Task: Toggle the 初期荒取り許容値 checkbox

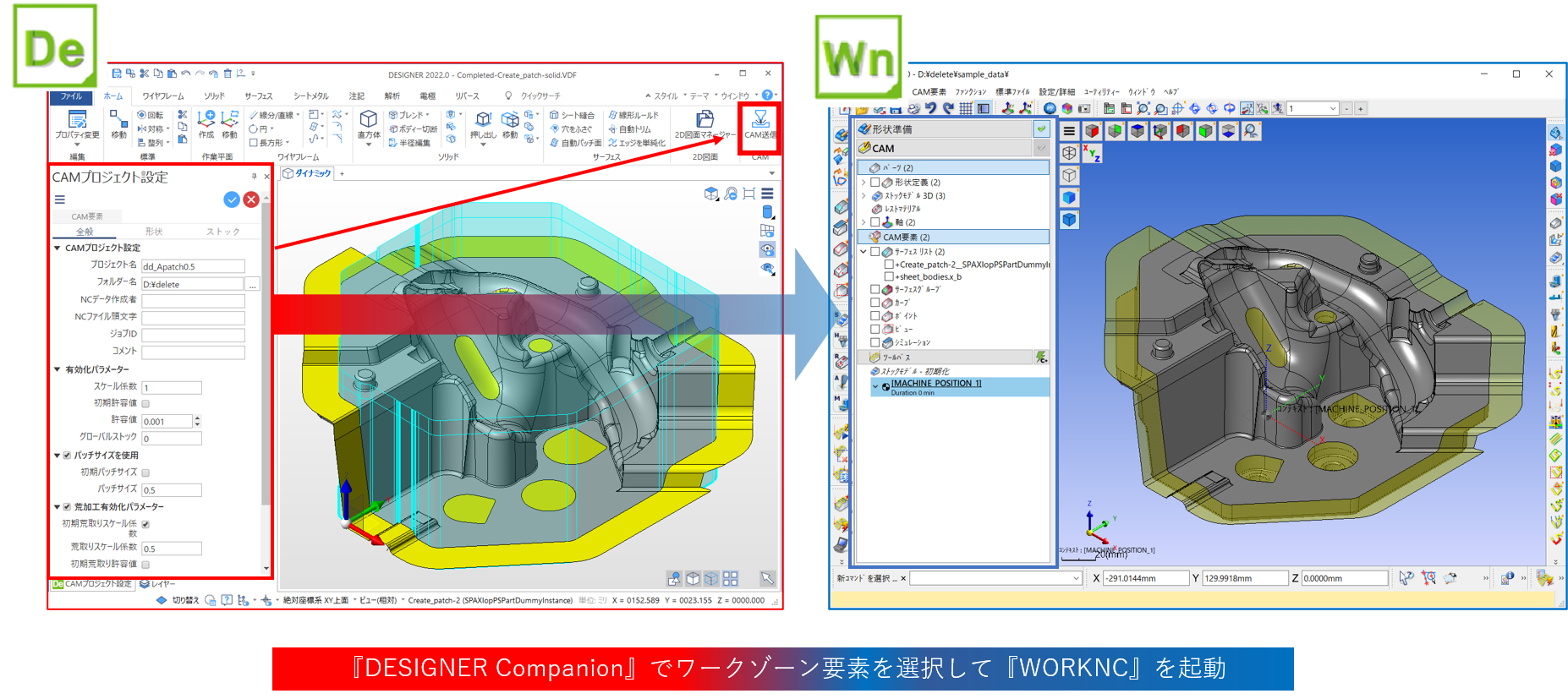Action: (x=145, y=565)
